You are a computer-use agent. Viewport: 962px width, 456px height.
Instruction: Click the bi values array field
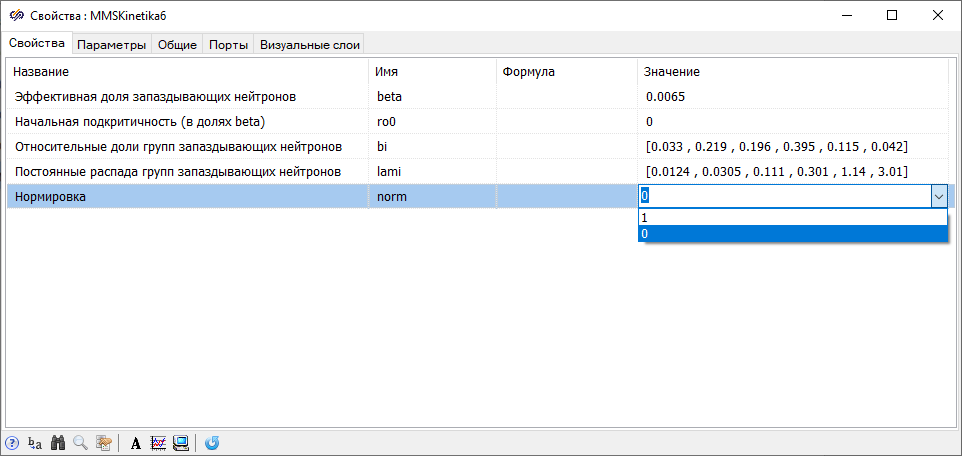coord(776,147)
